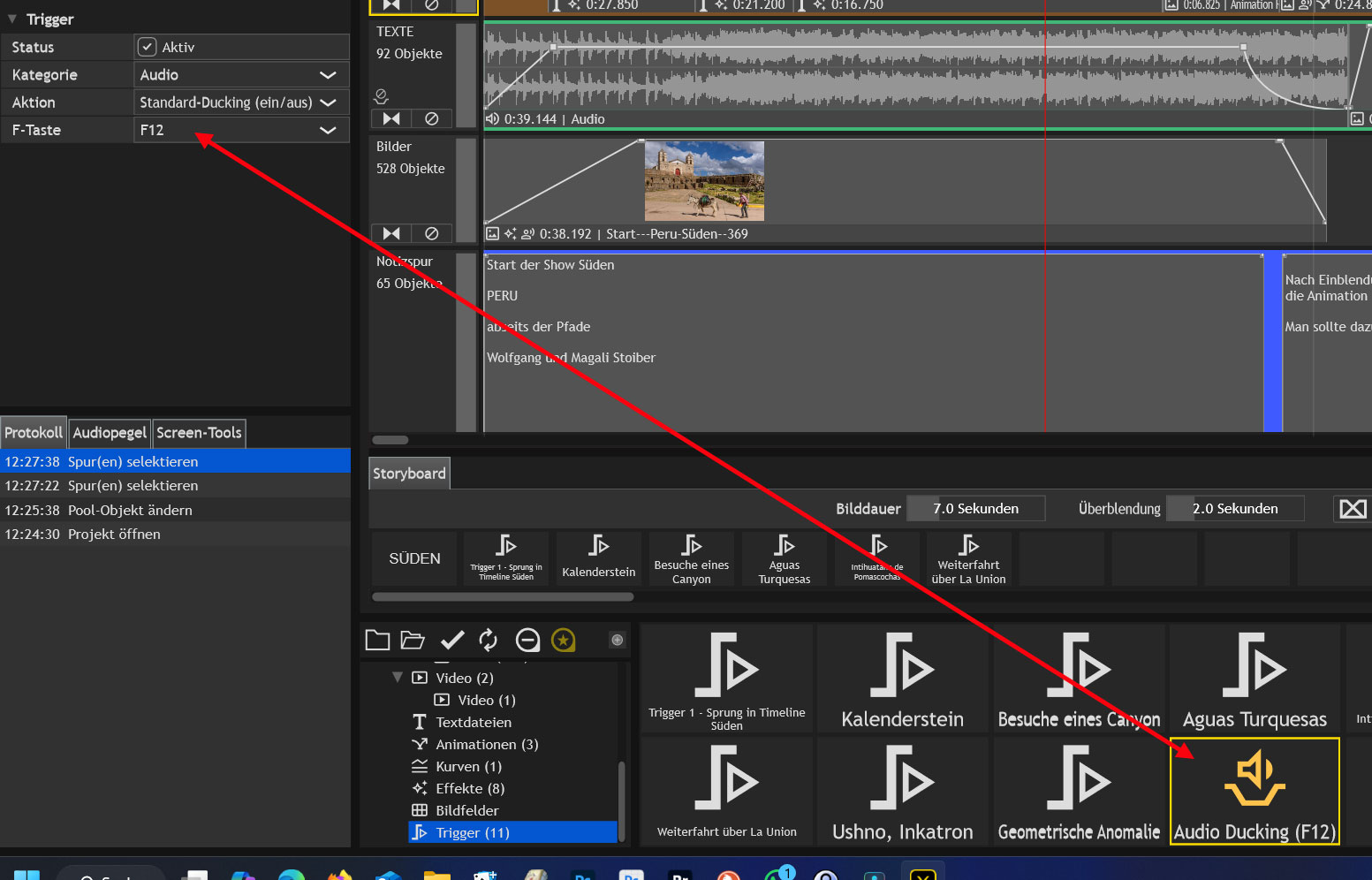Click the refresh arrows icon in pool toolbar
Image resolution: width=1372 pixels, height=880 pixels.
[x=489, y=640]
